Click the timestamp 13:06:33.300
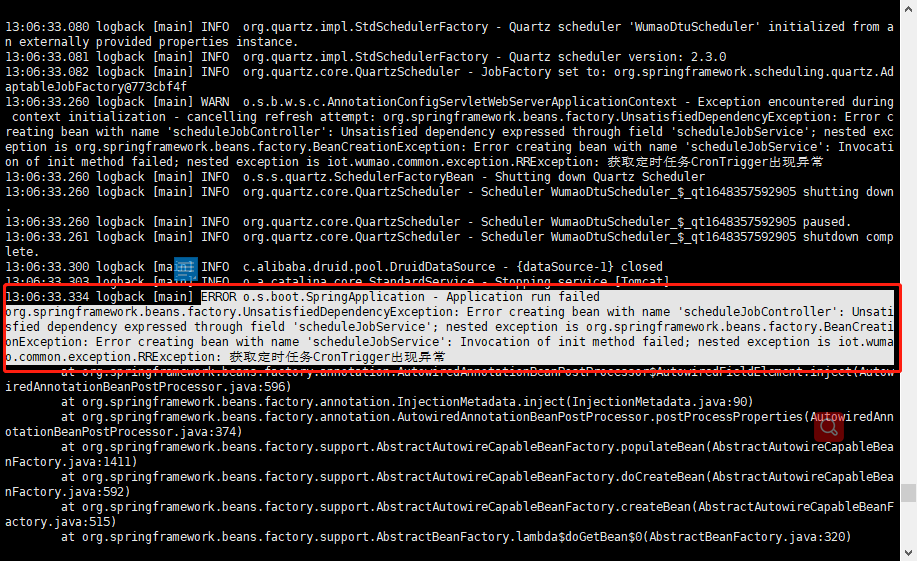 click(47, 267)
